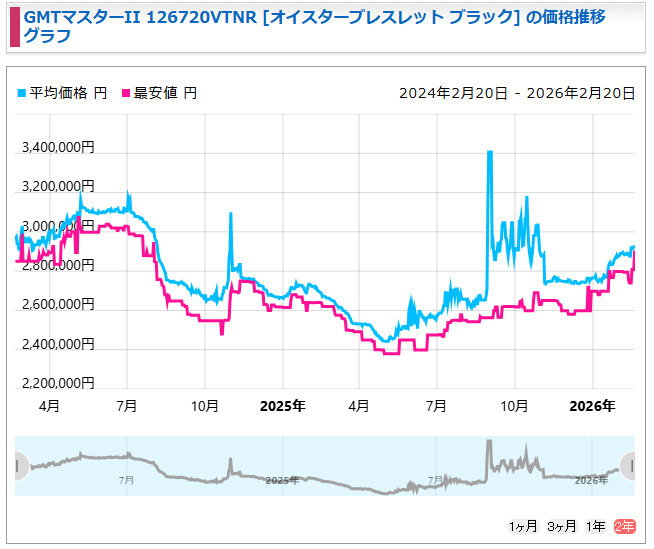Click the date range text 2024年2月20日 - 2026年2月20日
This screenshot has height=549, width=654.
tap(517, 93)
